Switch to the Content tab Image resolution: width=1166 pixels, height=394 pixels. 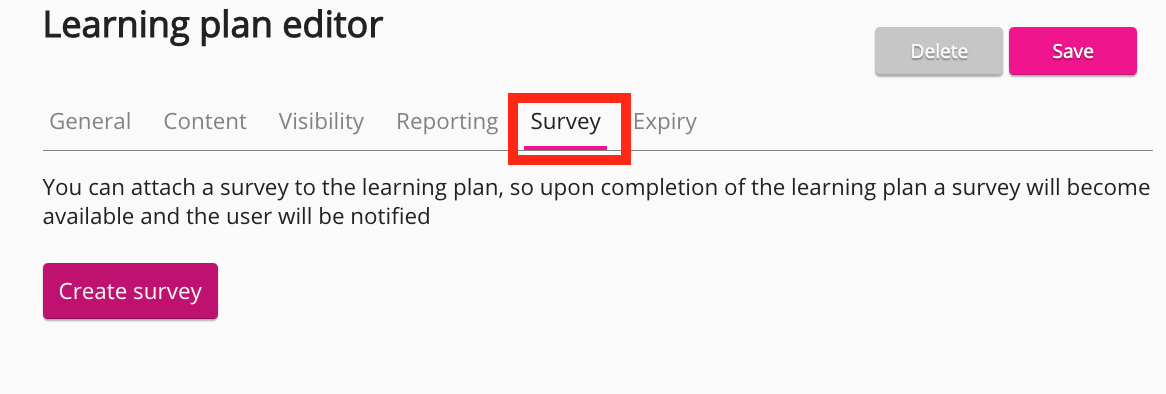point(204,121)
